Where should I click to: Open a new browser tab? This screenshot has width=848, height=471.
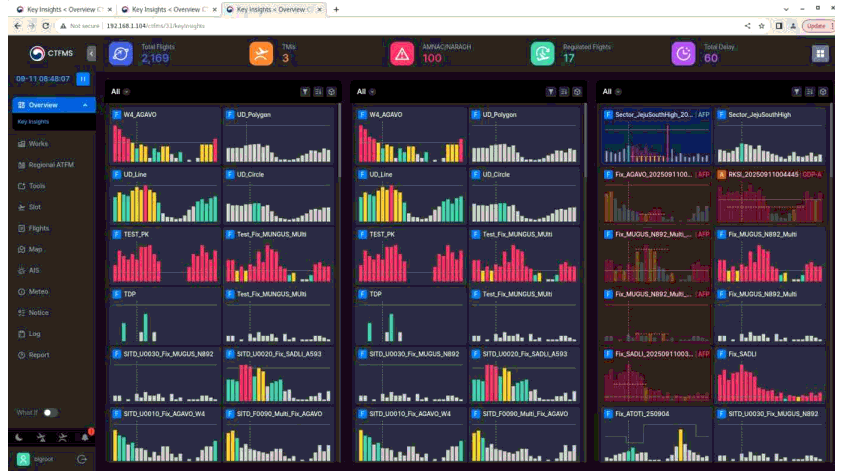coord(336,9)
